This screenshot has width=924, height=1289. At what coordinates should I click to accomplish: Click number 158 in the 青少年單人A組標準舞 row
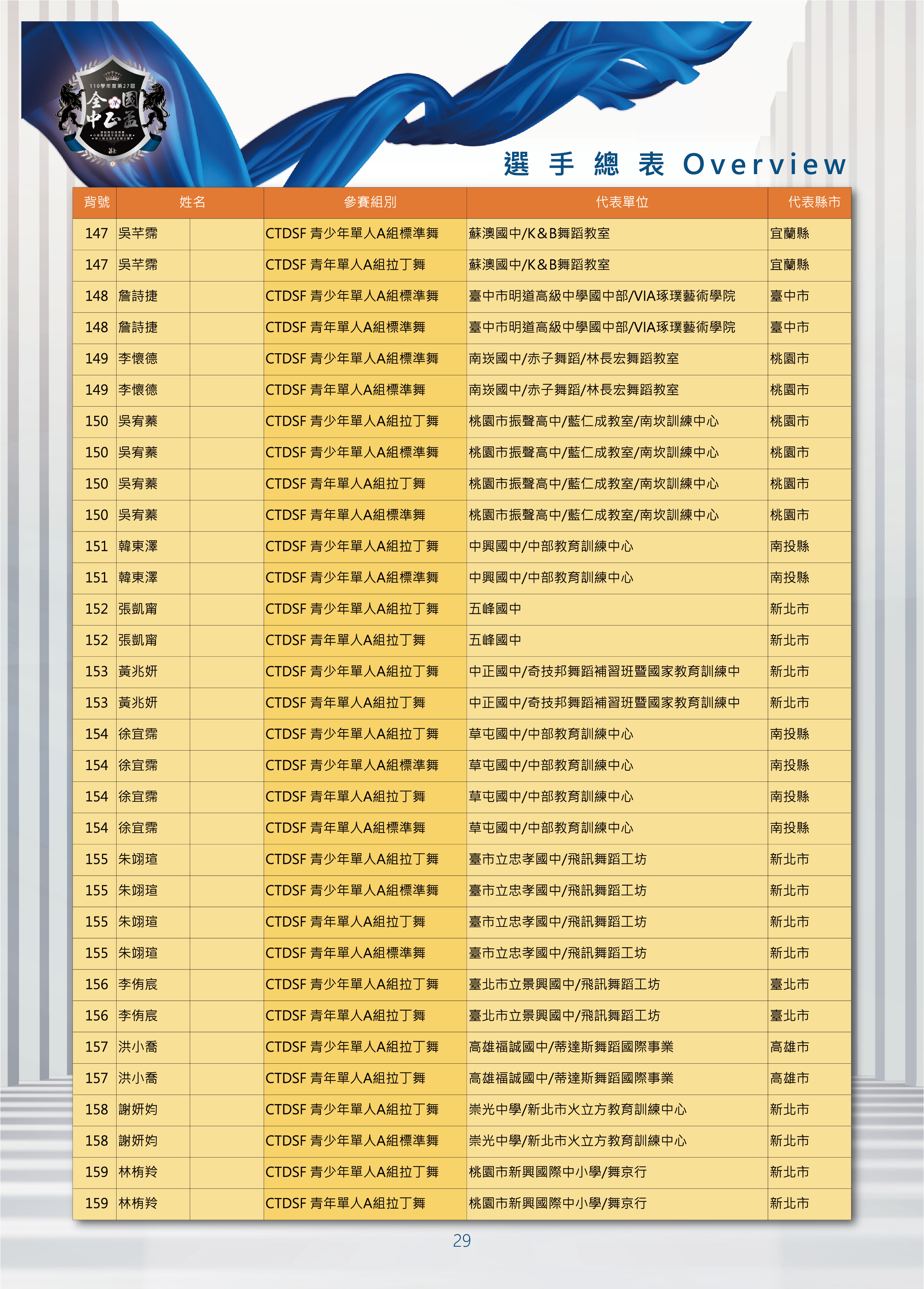pyautogui.click(x=97, y=1141)
